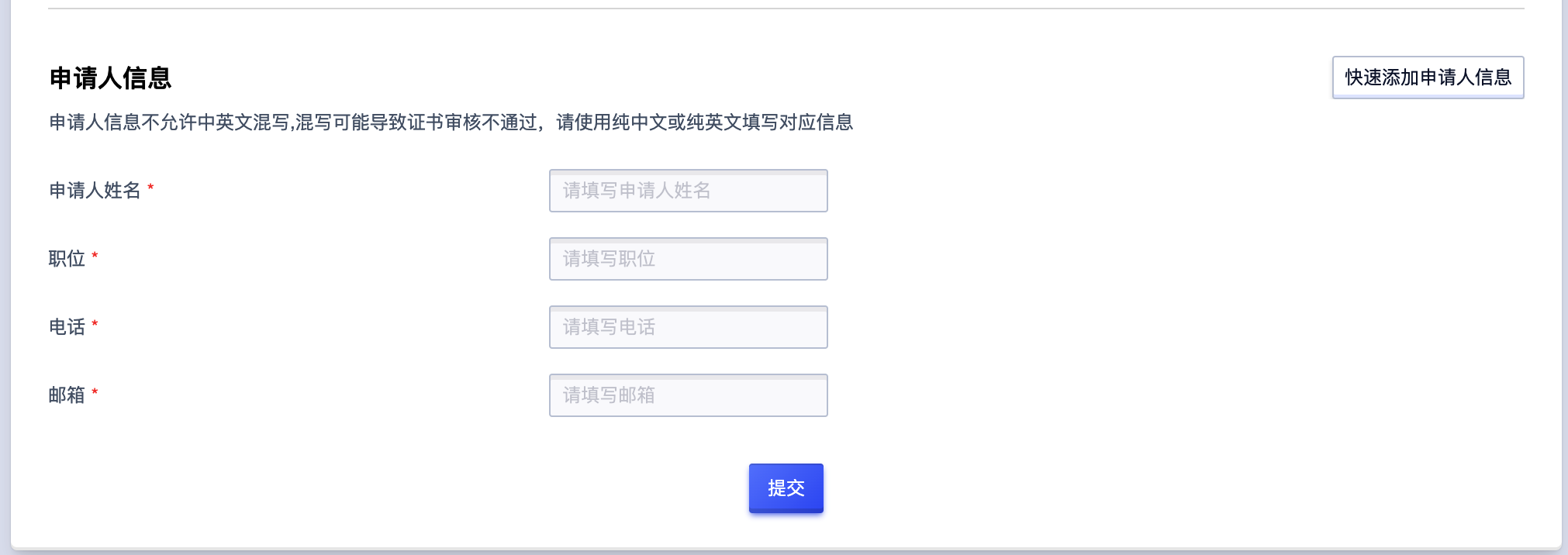Click the 申请人姓名 input field
Image resolution: width=1568 pixels, height=555 pixels.
(688, 191)
